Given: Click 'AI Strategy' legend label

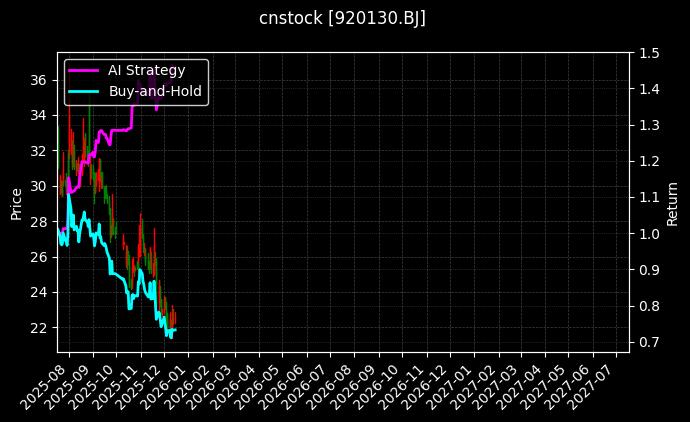Looking at the screenshot, I should (x=147, y=70).
